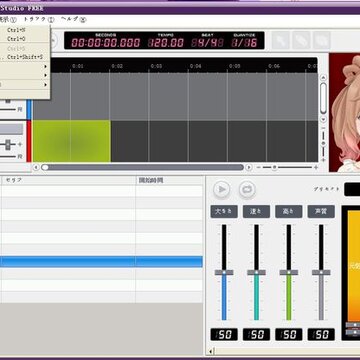Open the トラック (Track) menu
Screen dimensions: 360x360
(39, 19)
